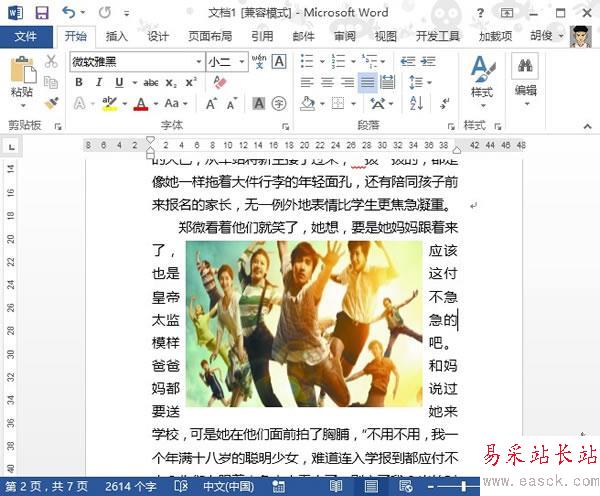The width and height of the screenshot is (600, 496).
Task: Open the Font dialog launcher
Action: [285, 126]
